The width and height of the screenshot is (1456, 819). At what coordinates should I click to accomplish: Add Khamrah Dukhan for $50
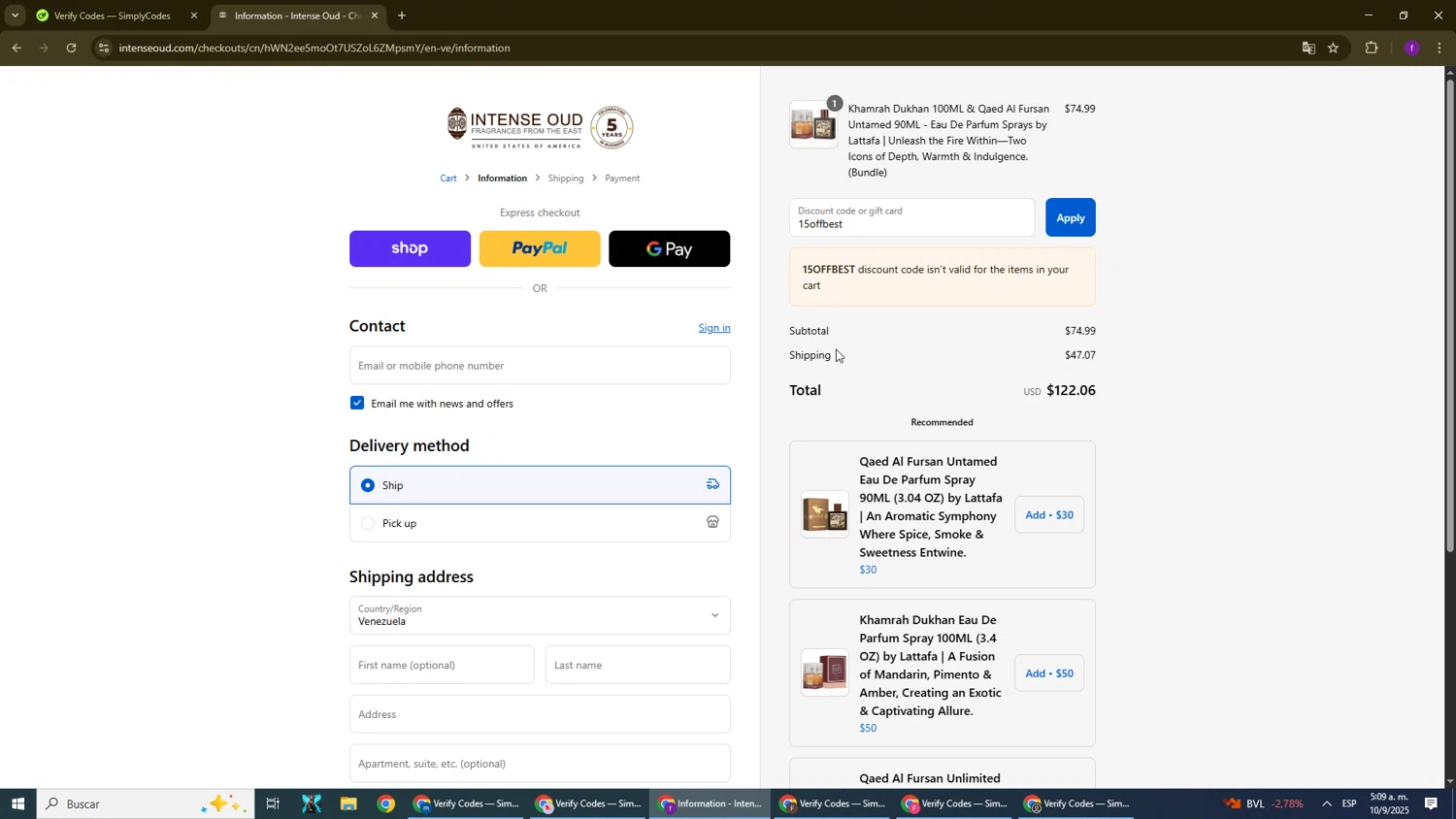(1049, 673)
